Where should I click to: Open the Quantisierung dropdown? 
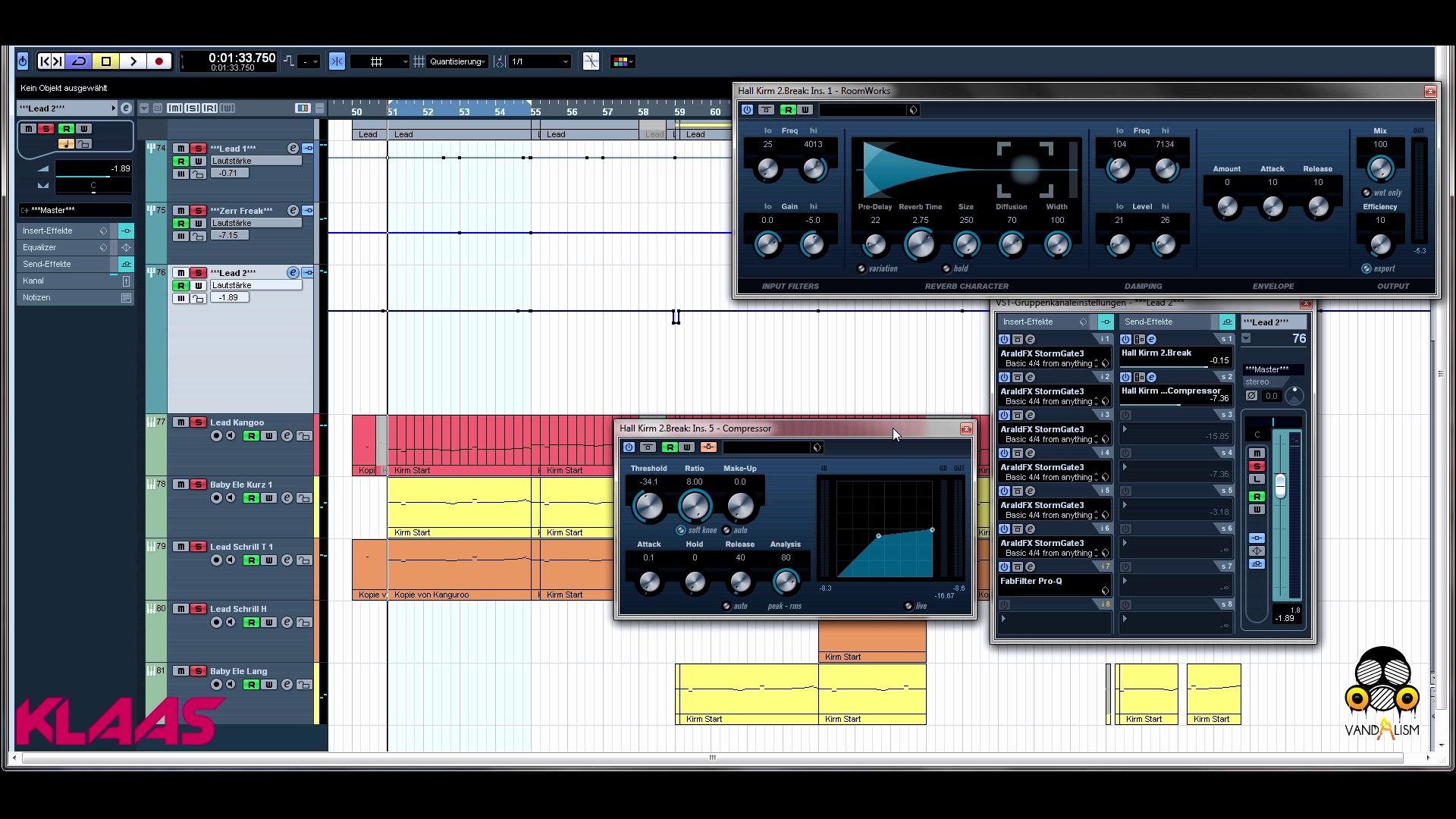click(x=457, y=61)
